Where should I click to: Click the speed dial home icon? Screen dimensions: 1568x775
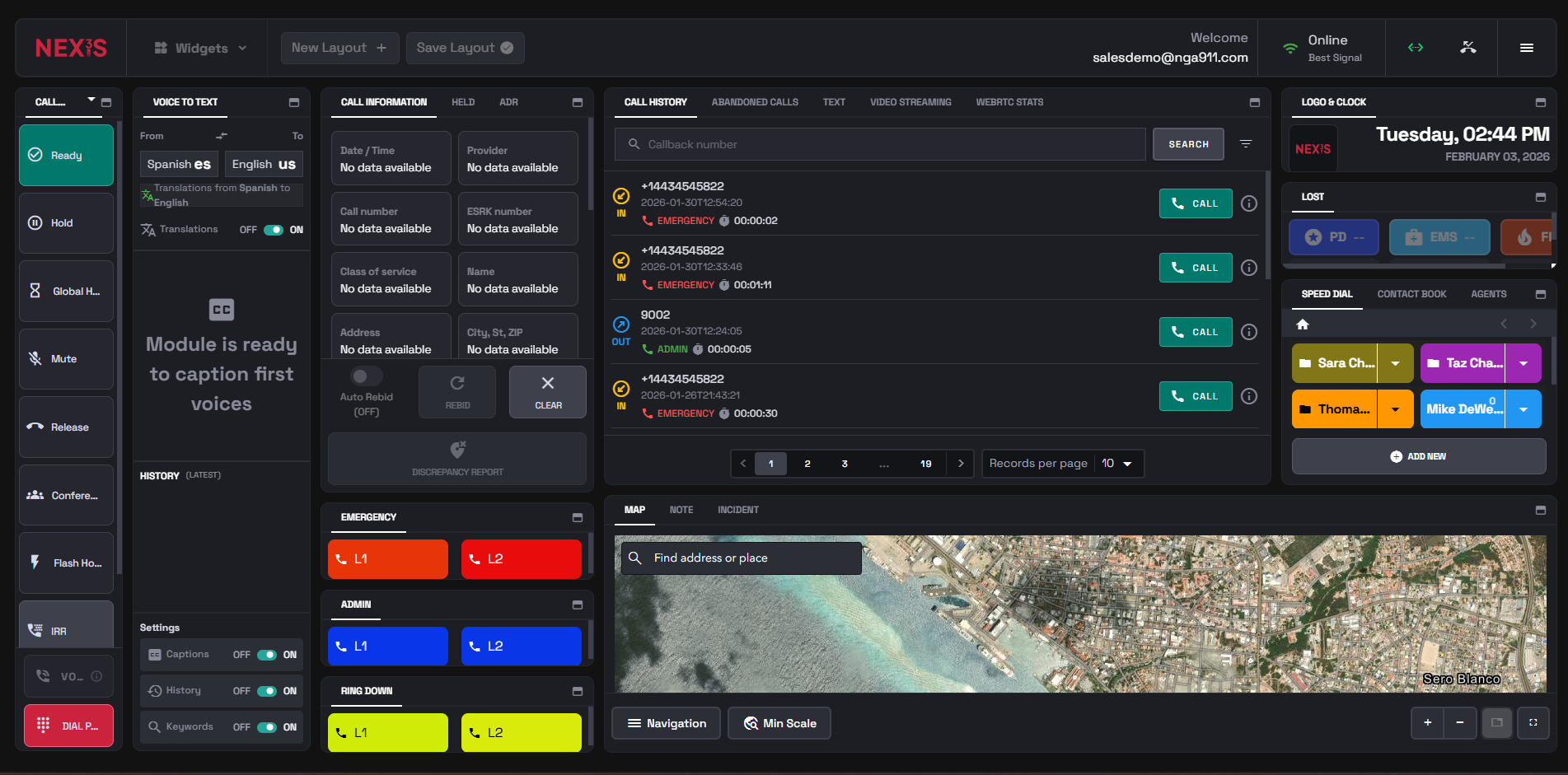(x=1303, y=324)
